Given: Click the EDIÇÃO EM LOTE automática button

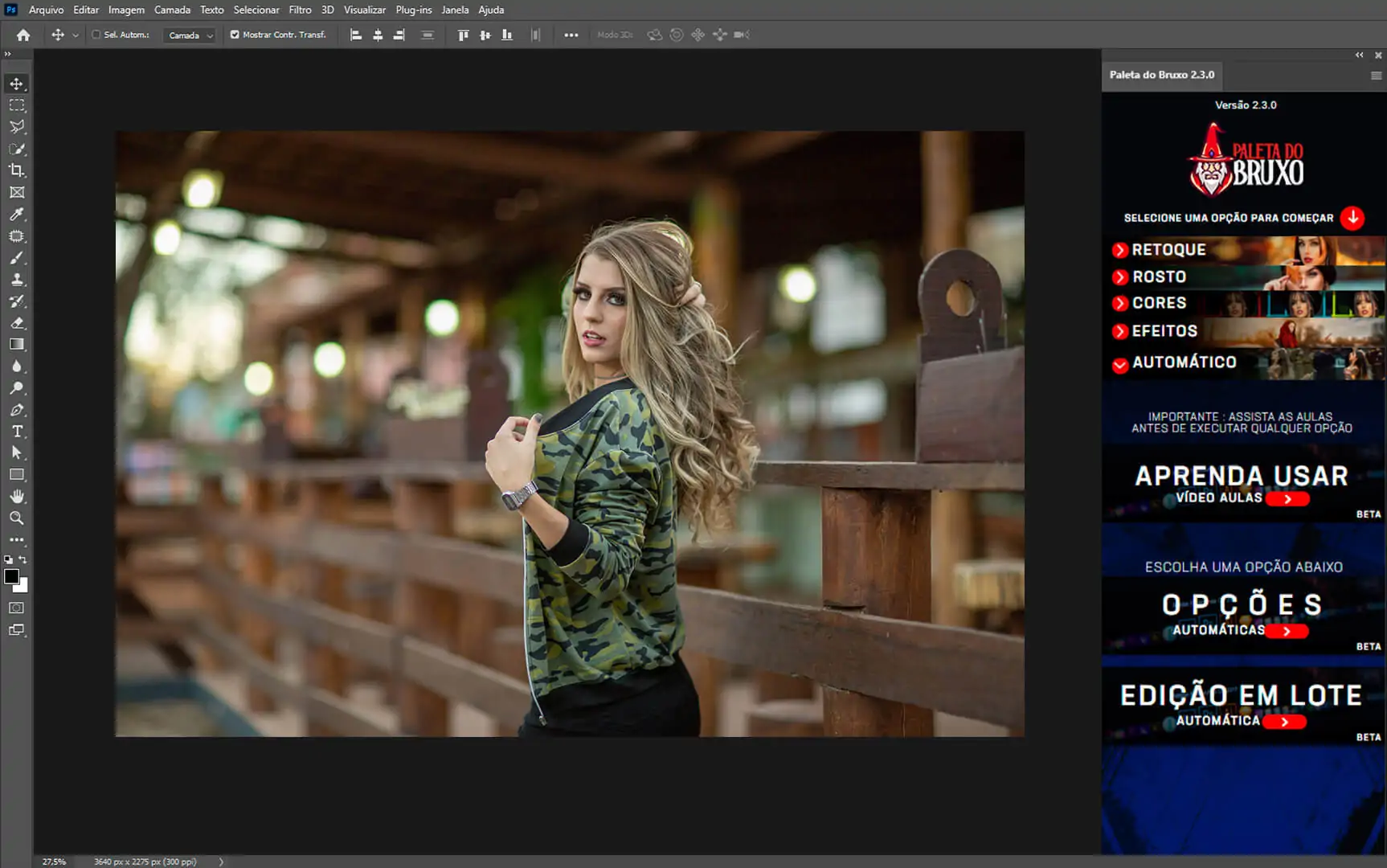Looking at the screenshot, I should coord(1284,722).
